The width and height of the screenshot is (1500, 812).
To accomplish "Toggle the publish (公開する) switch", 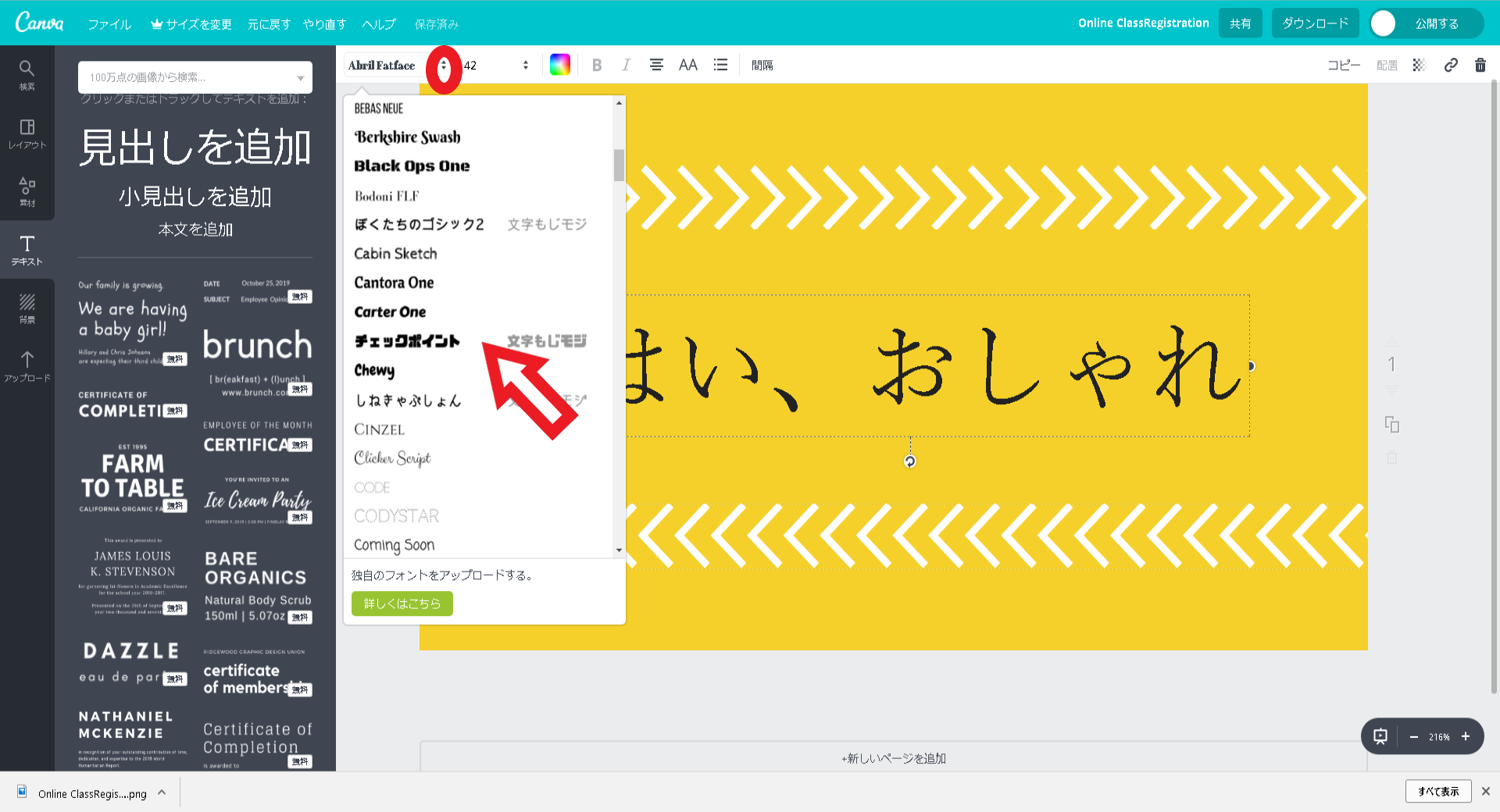I will 1384,23.
